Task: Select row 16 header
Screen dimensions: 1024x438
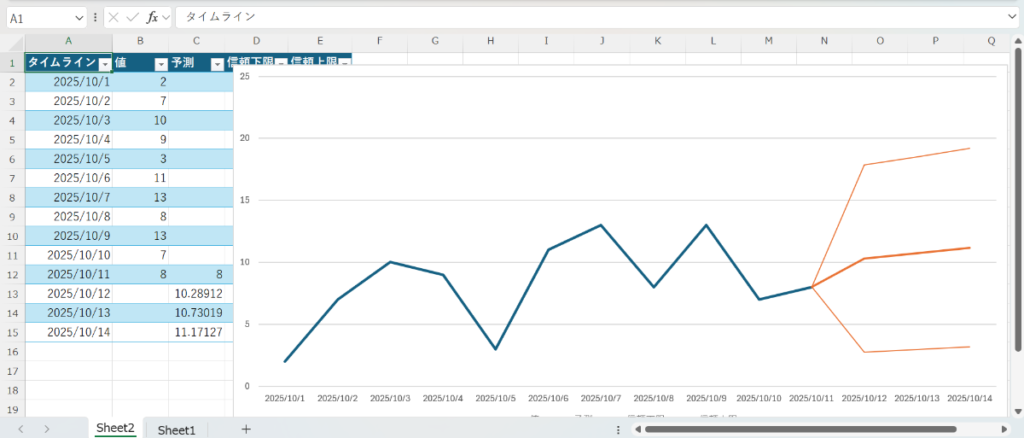Action: (12, 352)
